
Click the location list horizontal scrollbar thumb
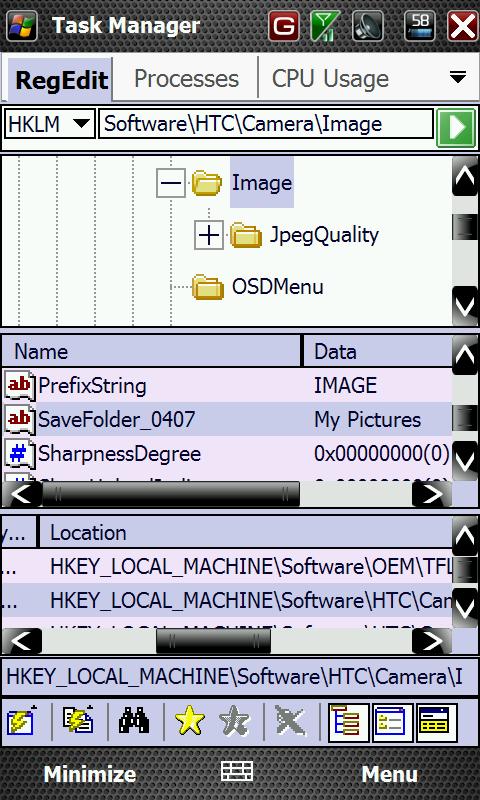[214, 641]
